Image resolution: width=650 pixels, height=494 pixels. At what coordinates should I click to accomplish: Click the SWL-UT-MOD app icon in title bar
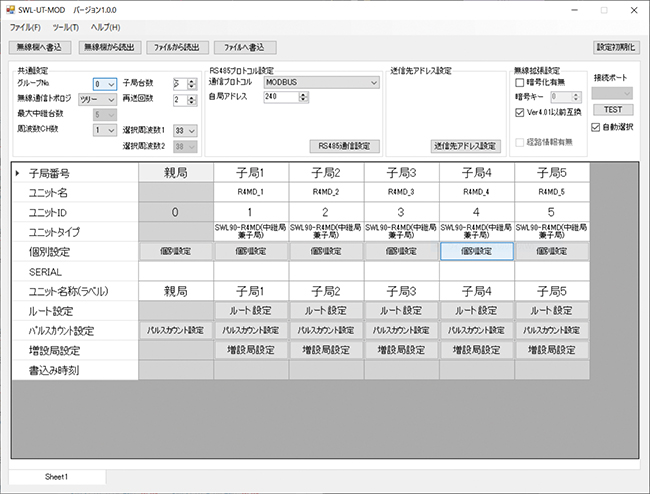10,10
